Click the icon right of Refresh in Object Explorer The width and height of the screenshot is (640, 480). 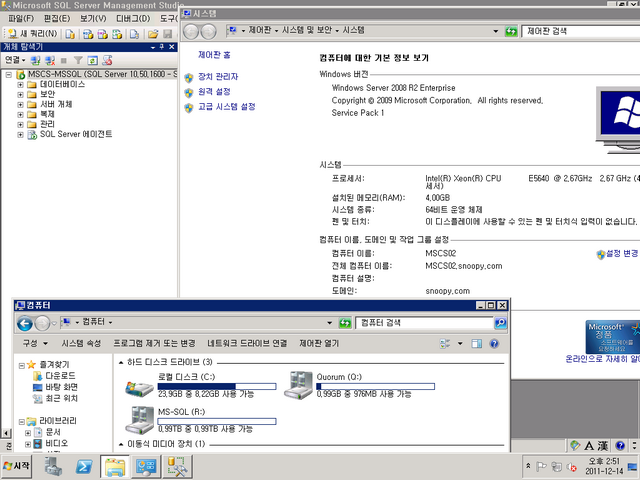click(x=107, y=60)
